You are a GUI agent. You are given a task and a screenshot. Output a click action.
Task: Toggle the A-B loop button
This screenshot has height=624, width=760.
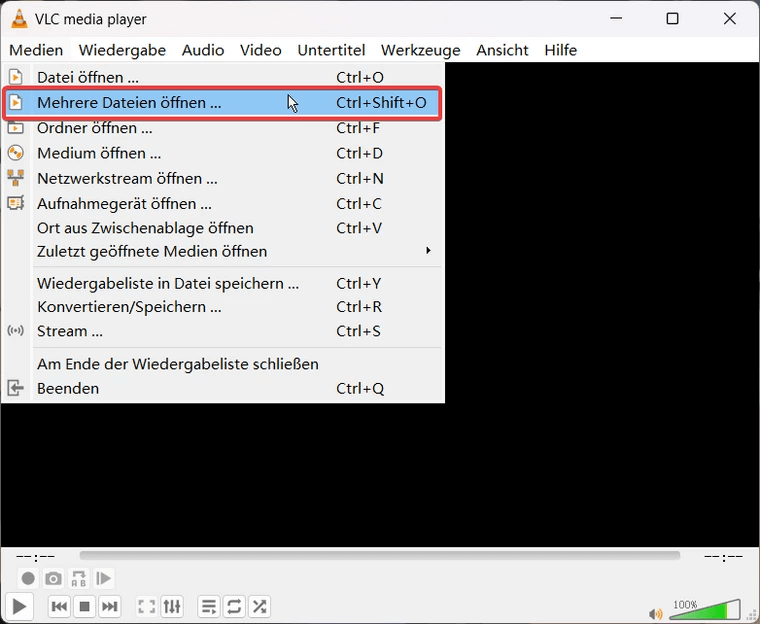[x=79, y=578]
